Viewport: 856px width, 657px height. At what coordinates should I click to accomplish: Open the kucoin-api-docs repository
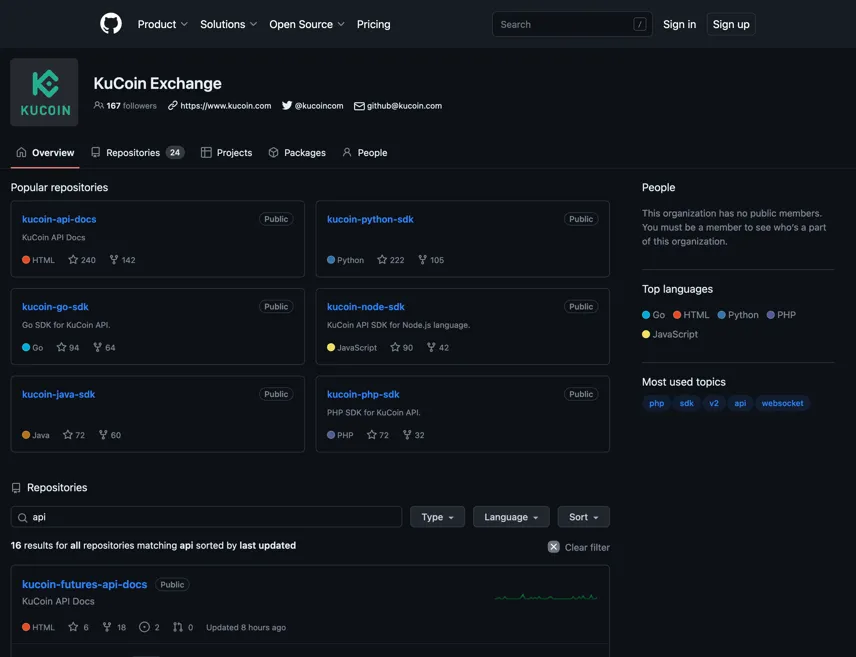[59, 219]
